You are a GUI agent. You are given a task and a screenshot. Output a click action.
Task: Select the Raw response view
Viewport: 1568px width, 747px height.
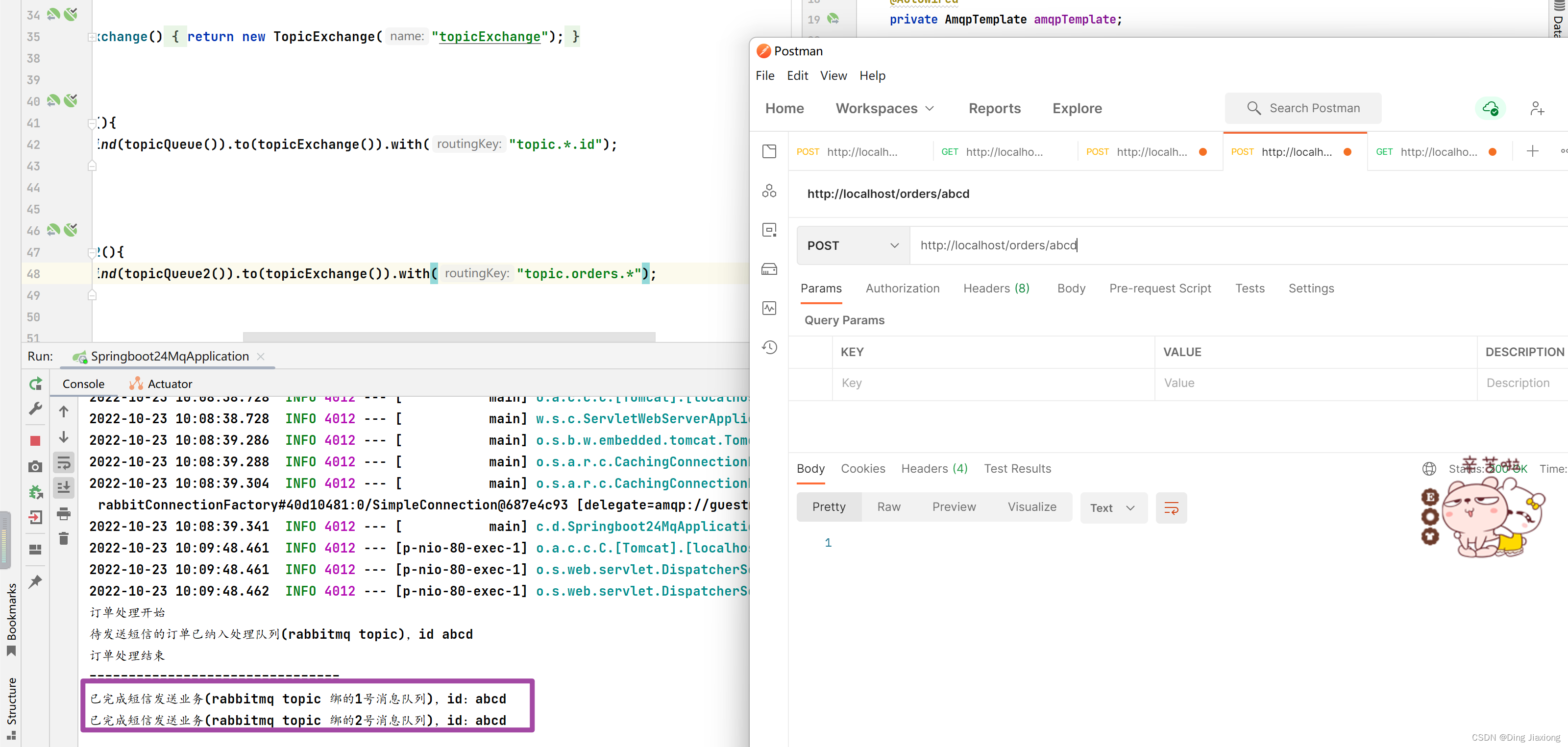click(x=889, y=507)
